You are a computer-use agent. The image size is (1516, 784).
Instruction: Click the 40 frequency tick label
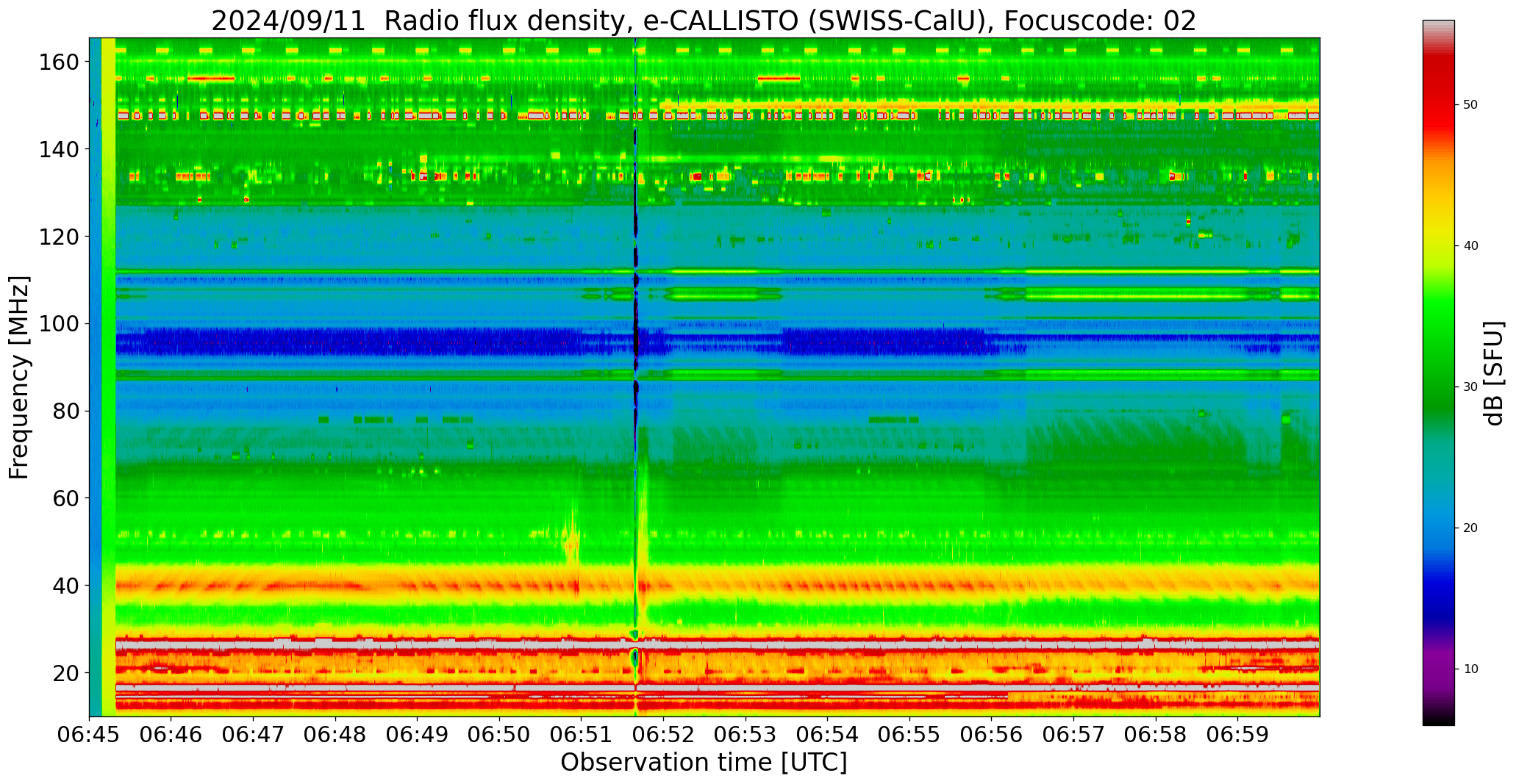(66, 586)
